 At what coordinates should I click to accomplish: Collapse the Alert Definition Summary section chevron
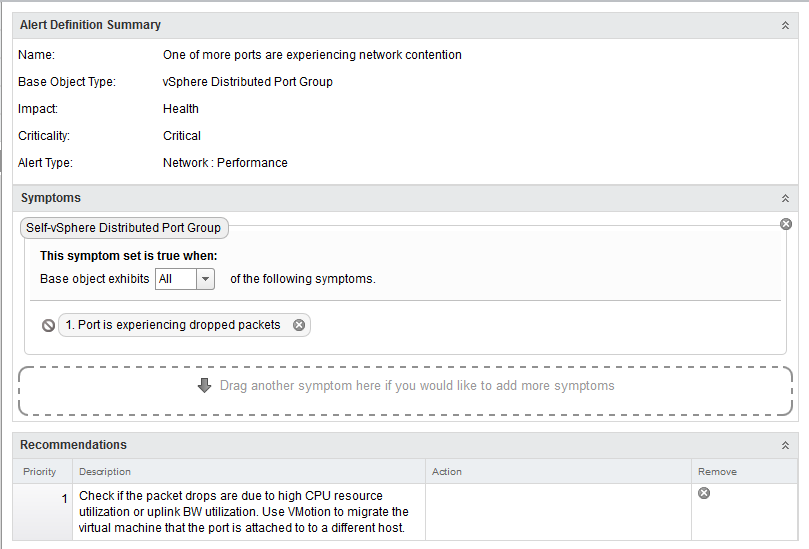click(785, 25)
